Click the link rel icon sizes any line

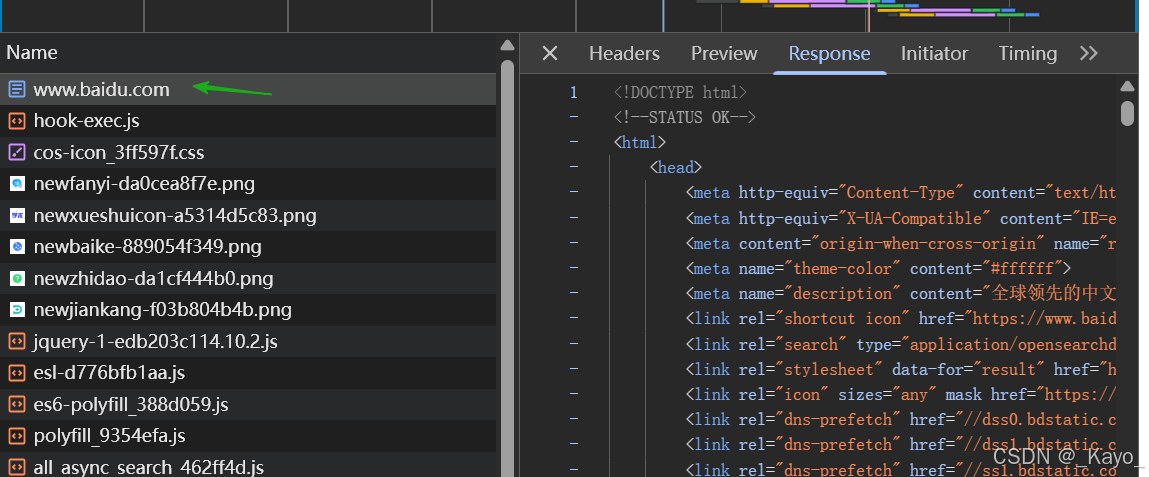(901, 394)
